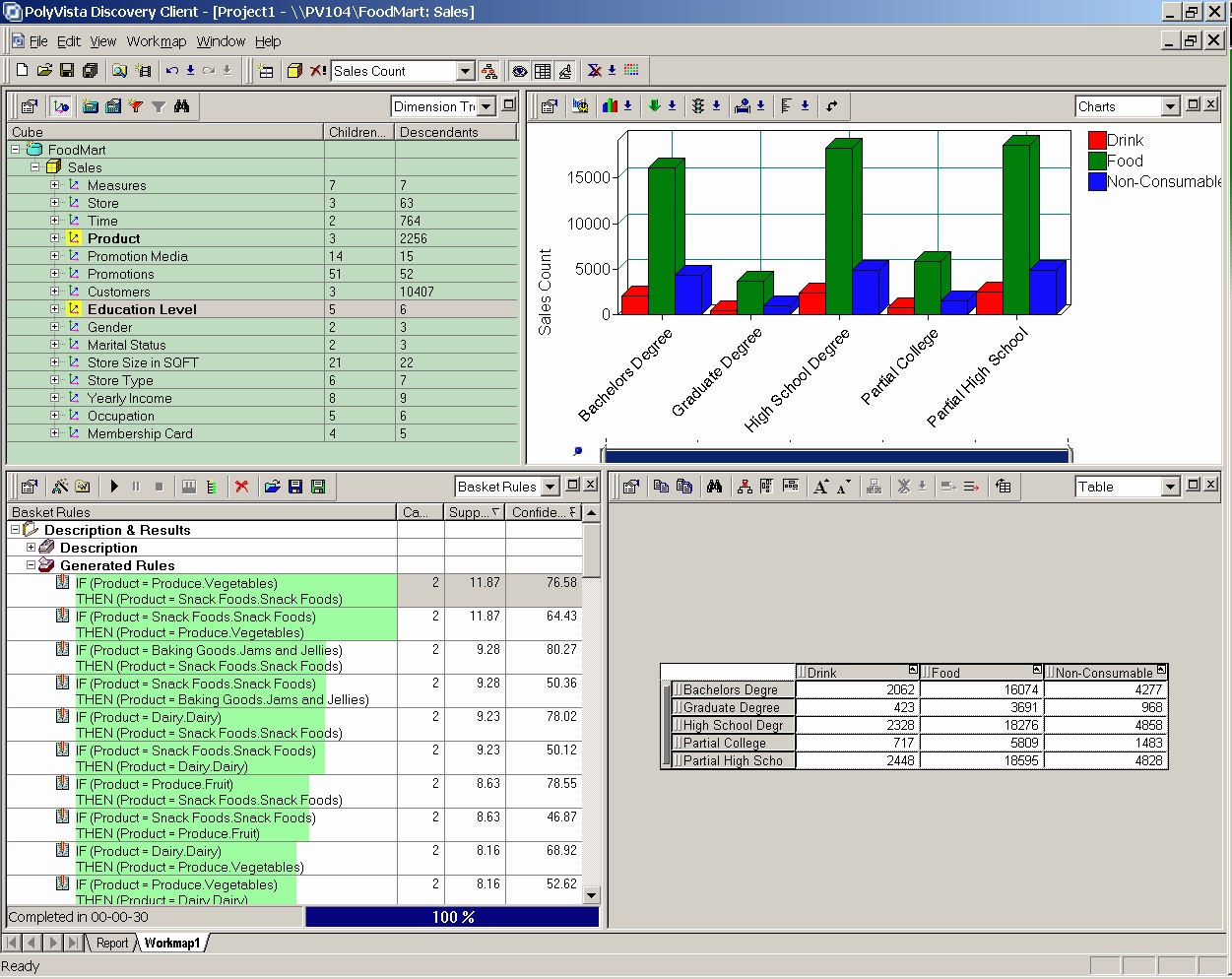Open the Workmap menu
Screen dimensions: 1232x979
tap(156, 41)
